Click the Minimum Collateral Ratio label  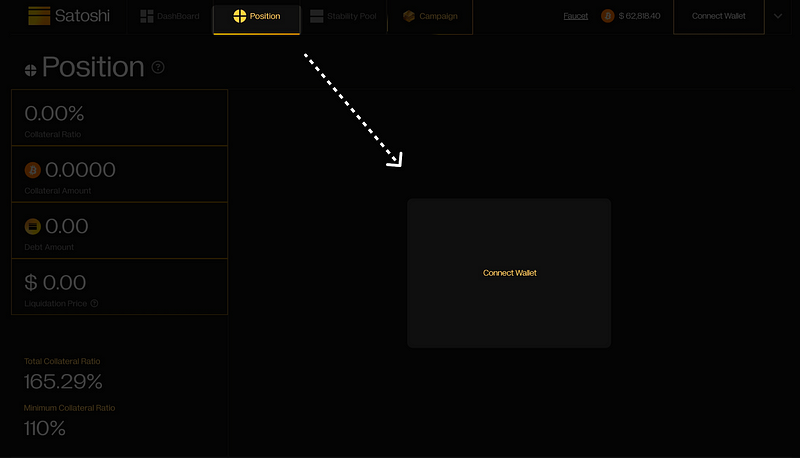pyautogui.click(x=69, y=408)
